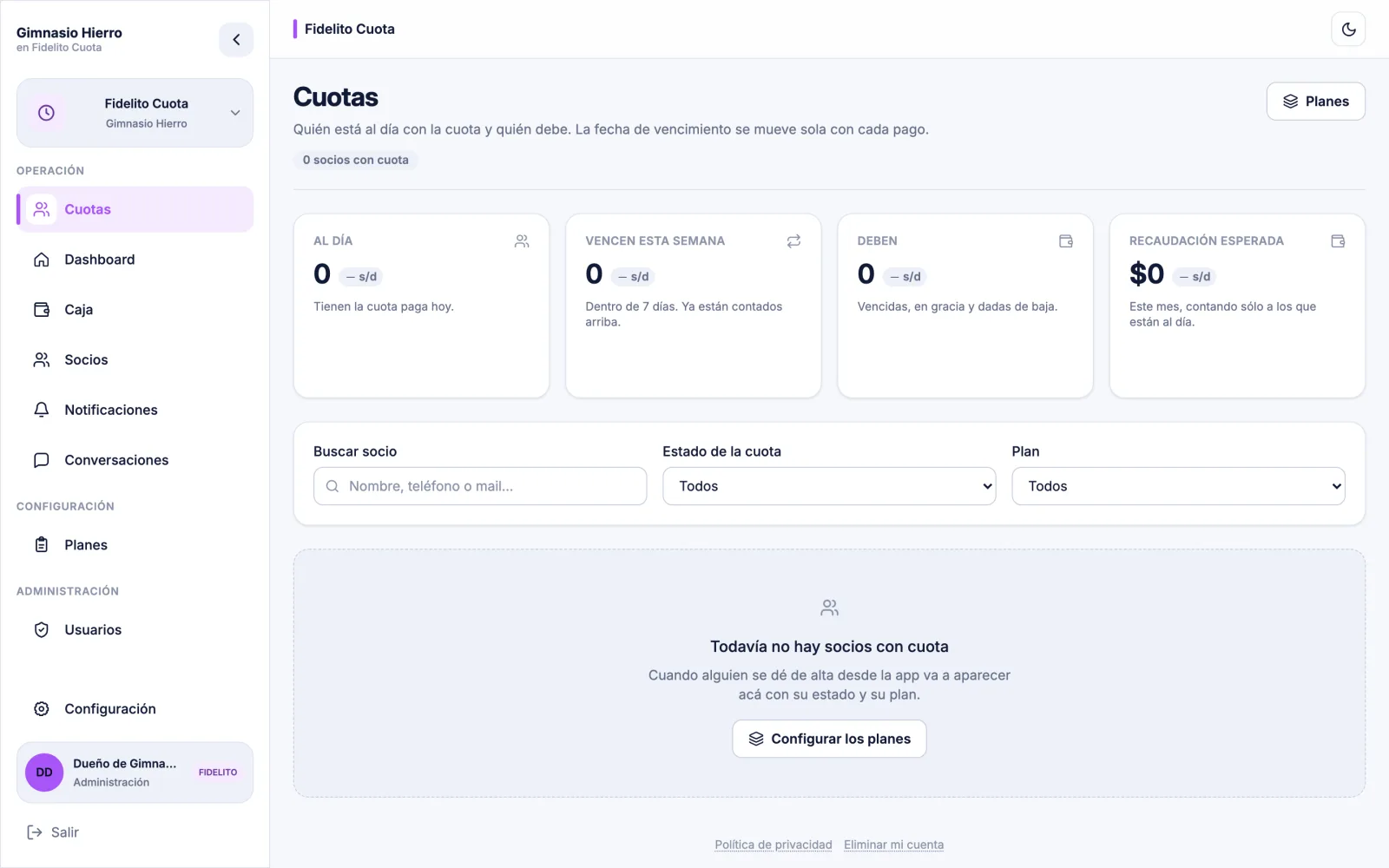Go to the Cuotas menu item
The height and width of the screenshot is (868, 1389).
point(135,209)
